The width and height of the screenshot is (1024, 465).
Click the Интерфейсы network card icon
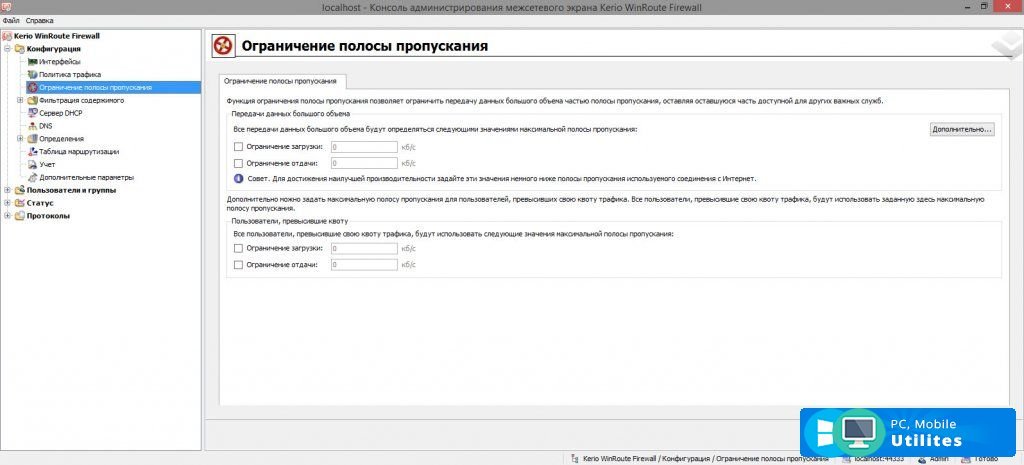point(33,61)
